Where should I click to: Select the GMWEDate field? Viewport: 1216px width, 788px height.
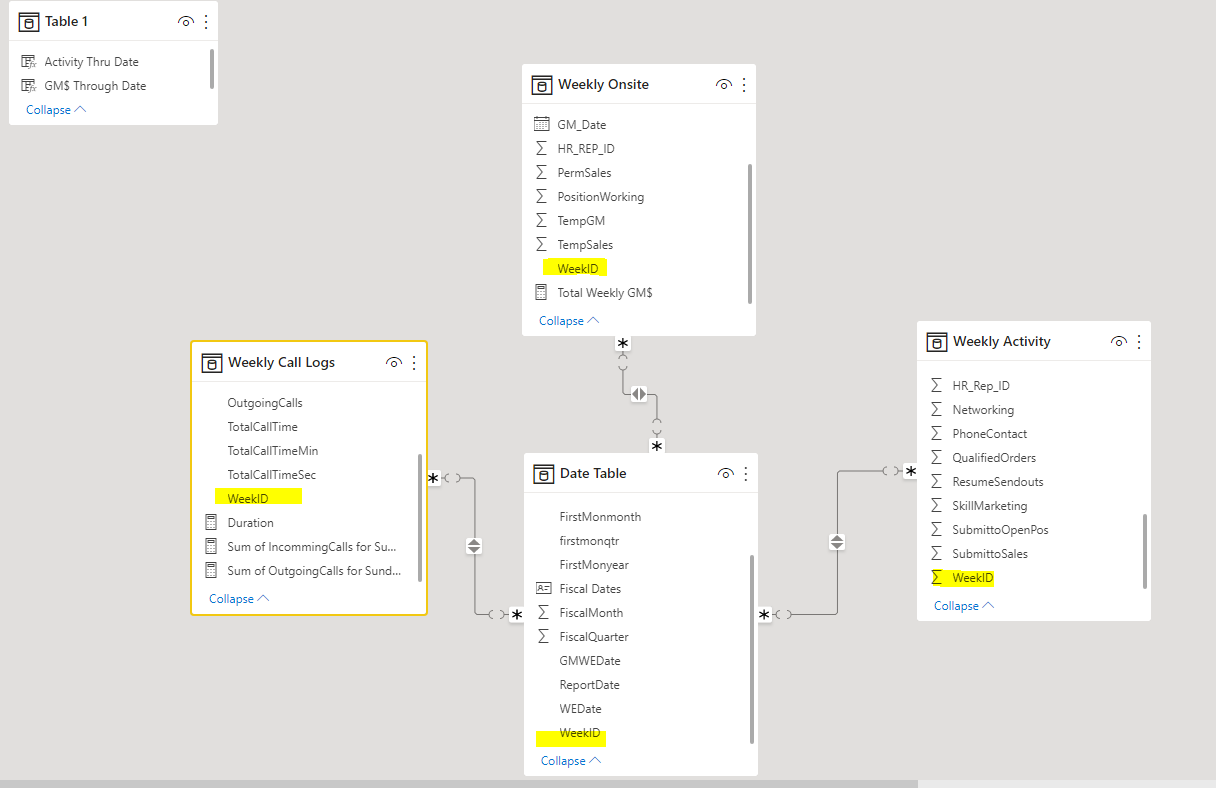(590, 661)
